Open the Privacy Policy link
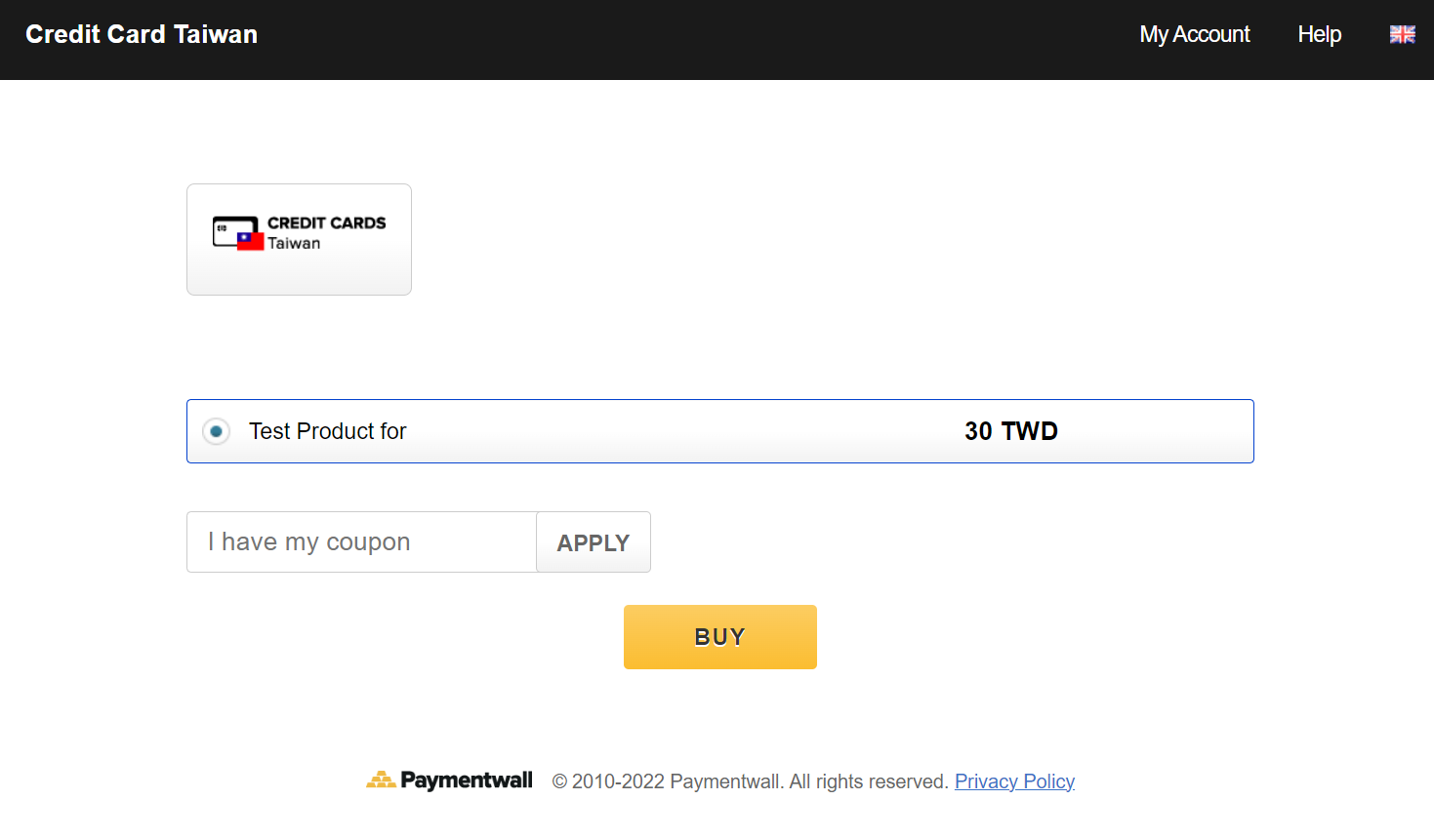1434x840 pixels. coord(1014,780)
